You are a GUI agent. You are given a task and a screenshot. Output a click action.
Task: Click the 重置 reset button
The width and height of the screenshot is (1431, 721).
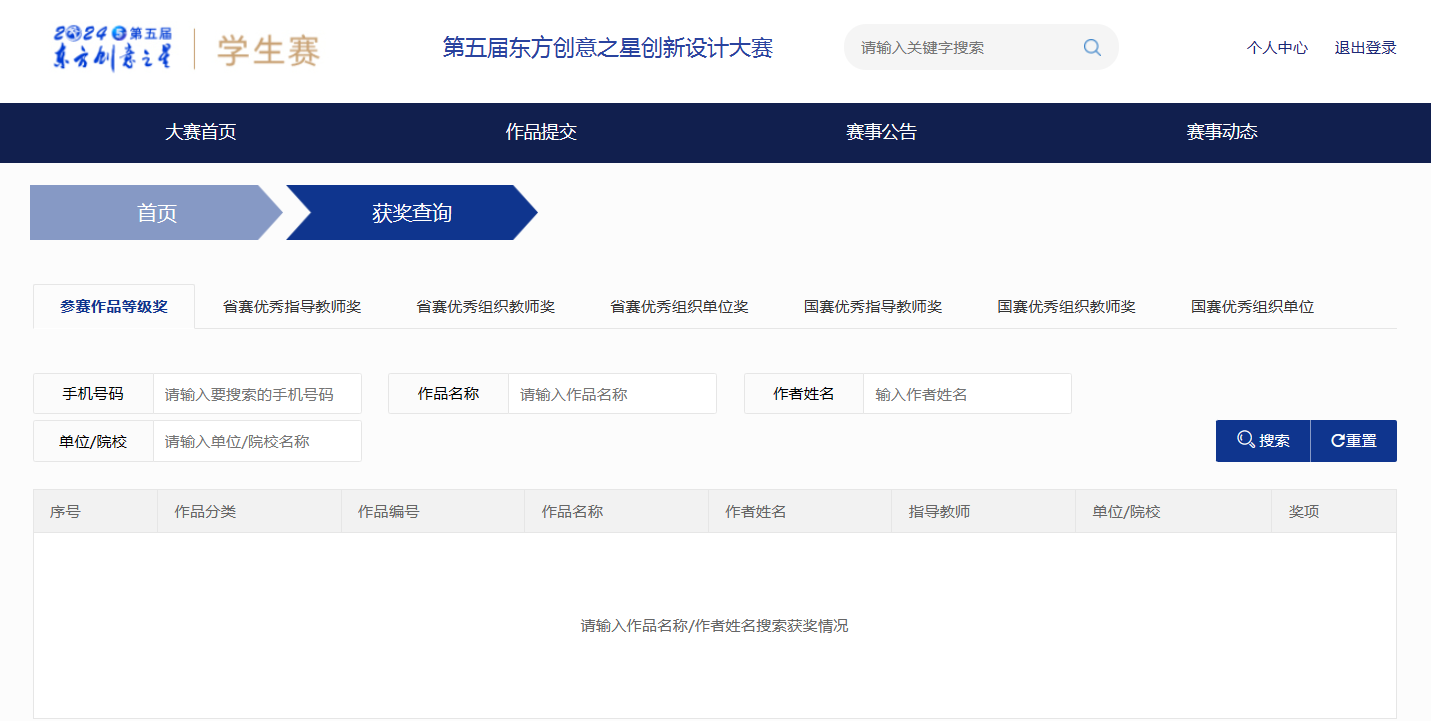pos(1353,441)
